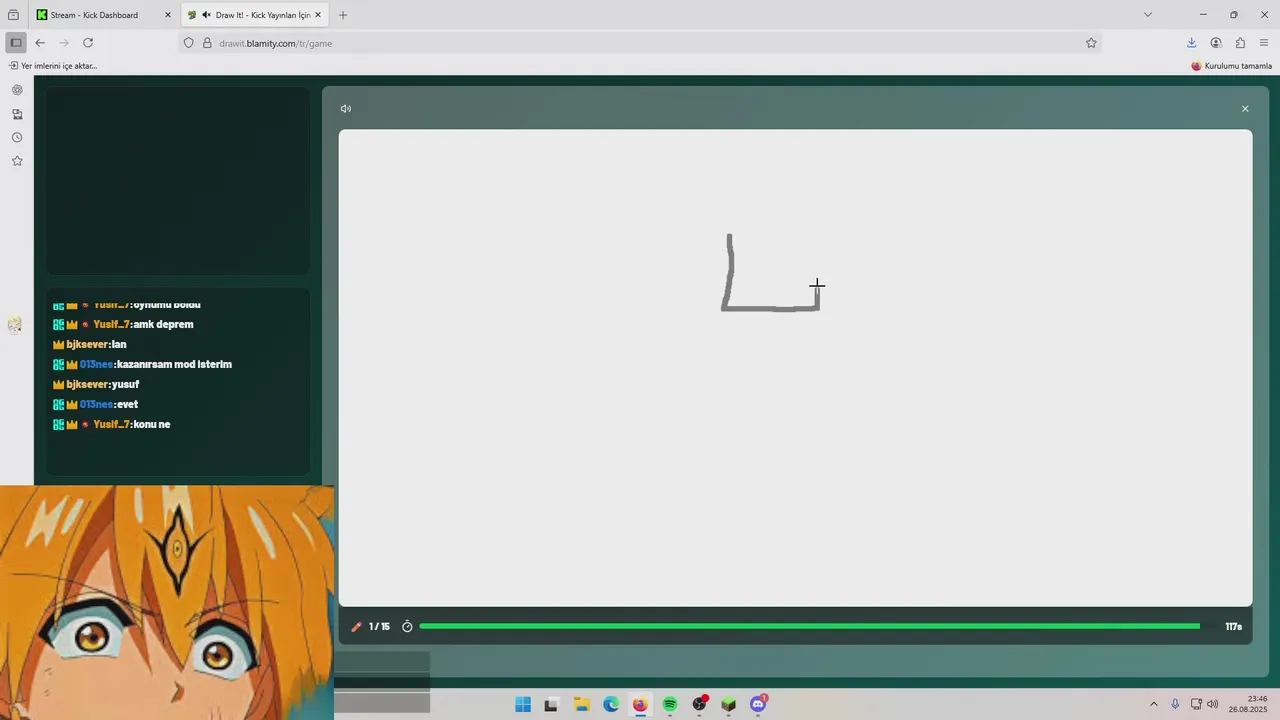Screen dimensions: 1280x720
Task: Open File Explorer from the taskbar
Action: point(581,704)
